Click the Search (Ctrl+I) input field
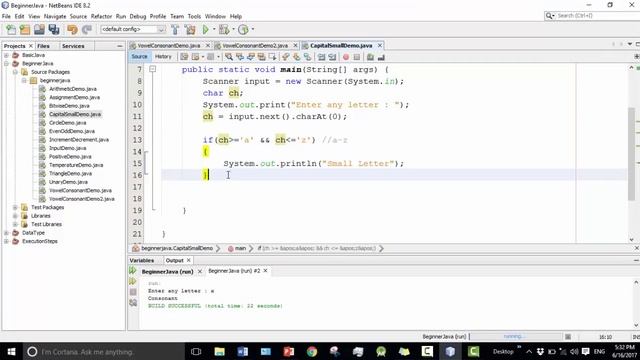This screenshot has height=360, width=640. (597, 16)
